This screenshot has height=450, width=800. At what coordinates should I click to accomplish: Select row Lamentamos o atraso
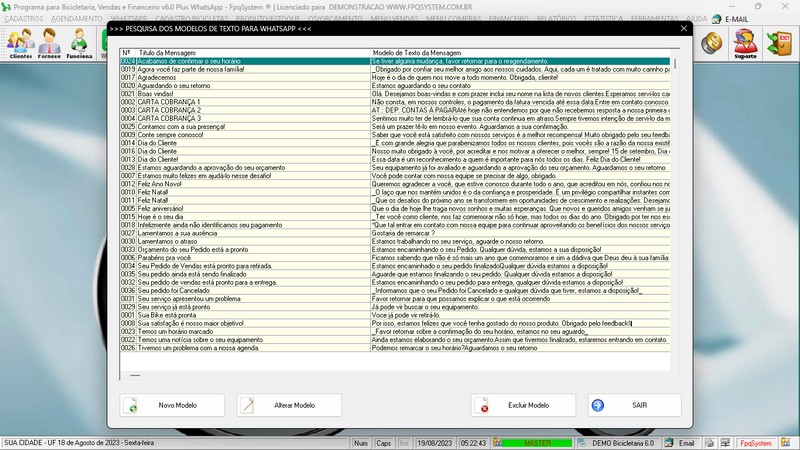tap(395, 241)
